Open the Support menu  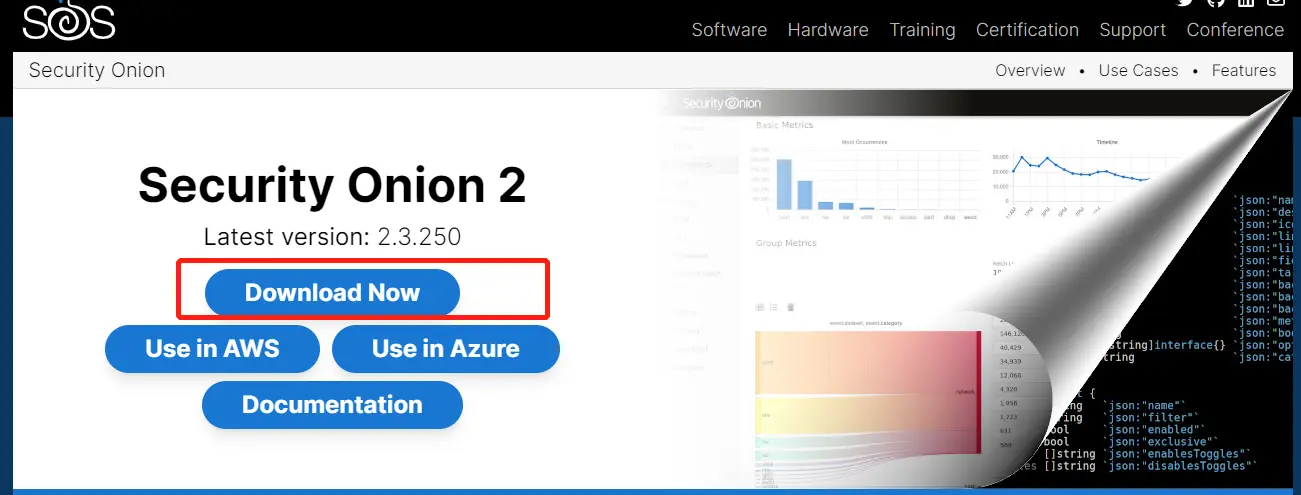point(1132,30)
